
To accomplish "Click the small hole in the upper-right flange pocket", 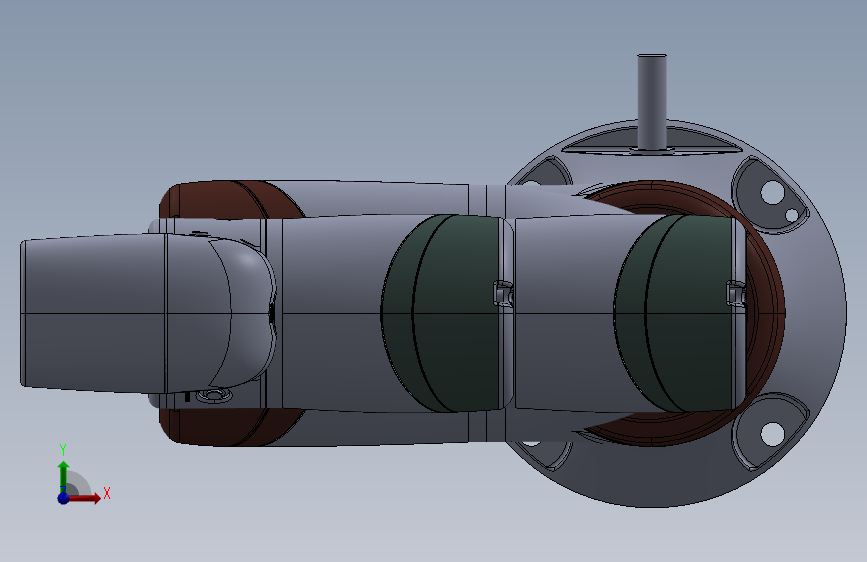I will tap(792, 215).
